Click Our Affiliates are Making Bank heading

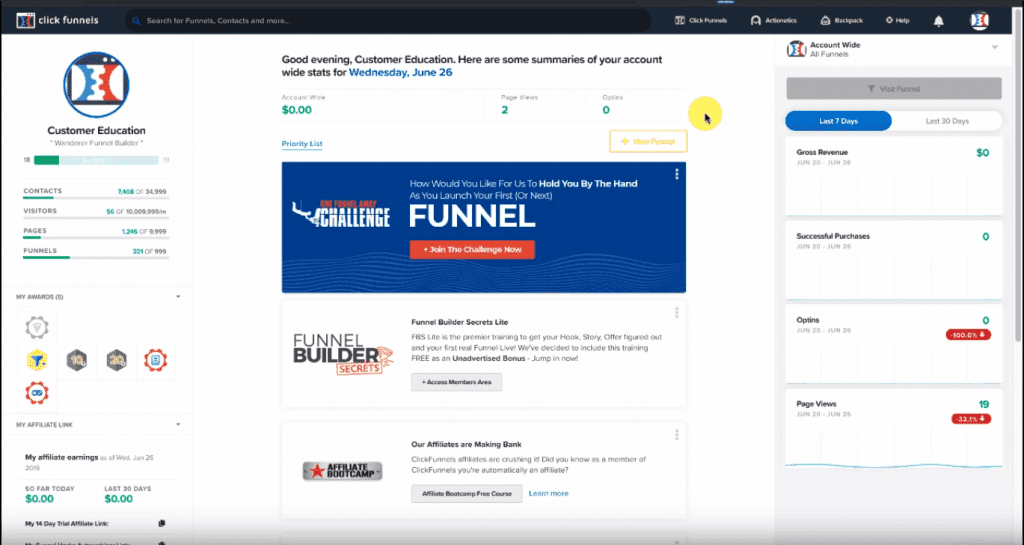(x=466, y=444)
